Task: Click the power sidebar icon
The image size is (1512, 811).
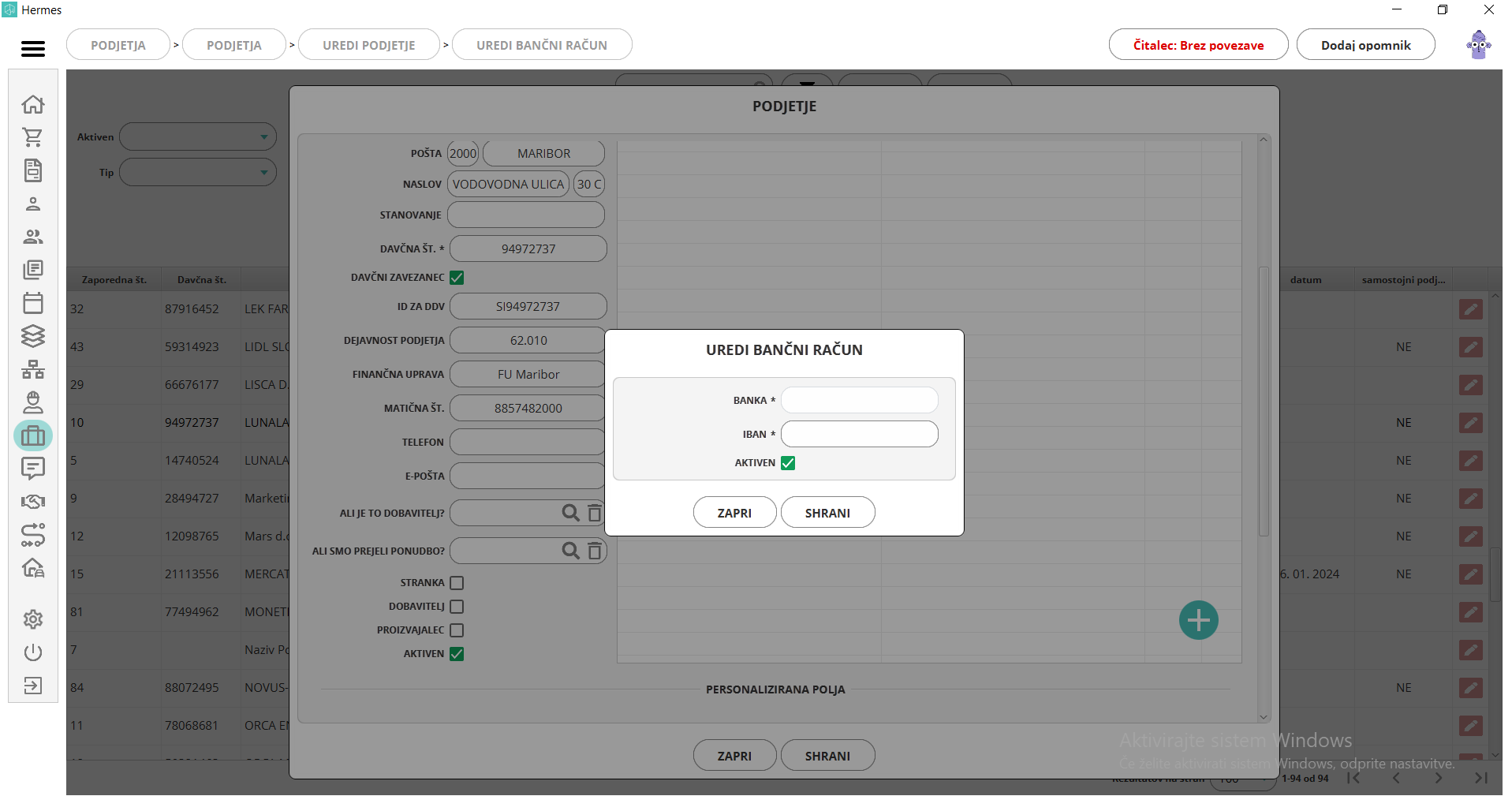Action: 33,652
